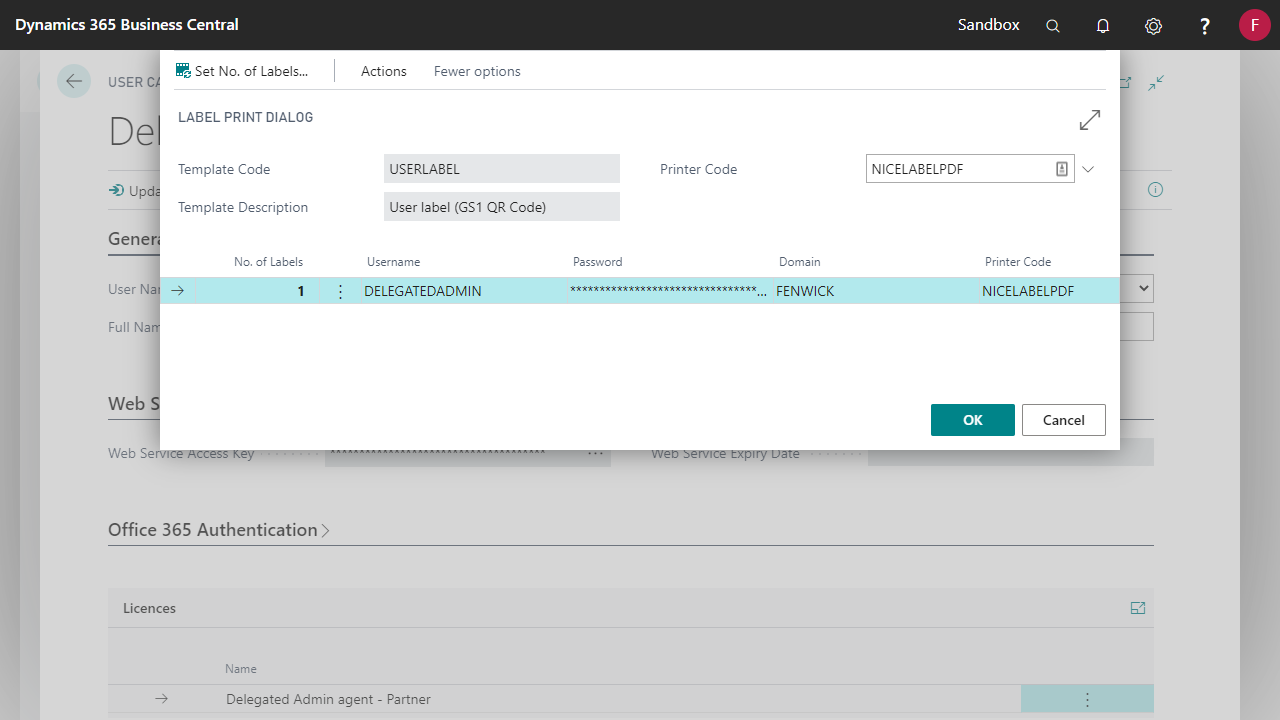Go back using the back arrow on User Card
Viewport: 1280px width, 720px height.
pyautogui.click(x=74, y=81)
